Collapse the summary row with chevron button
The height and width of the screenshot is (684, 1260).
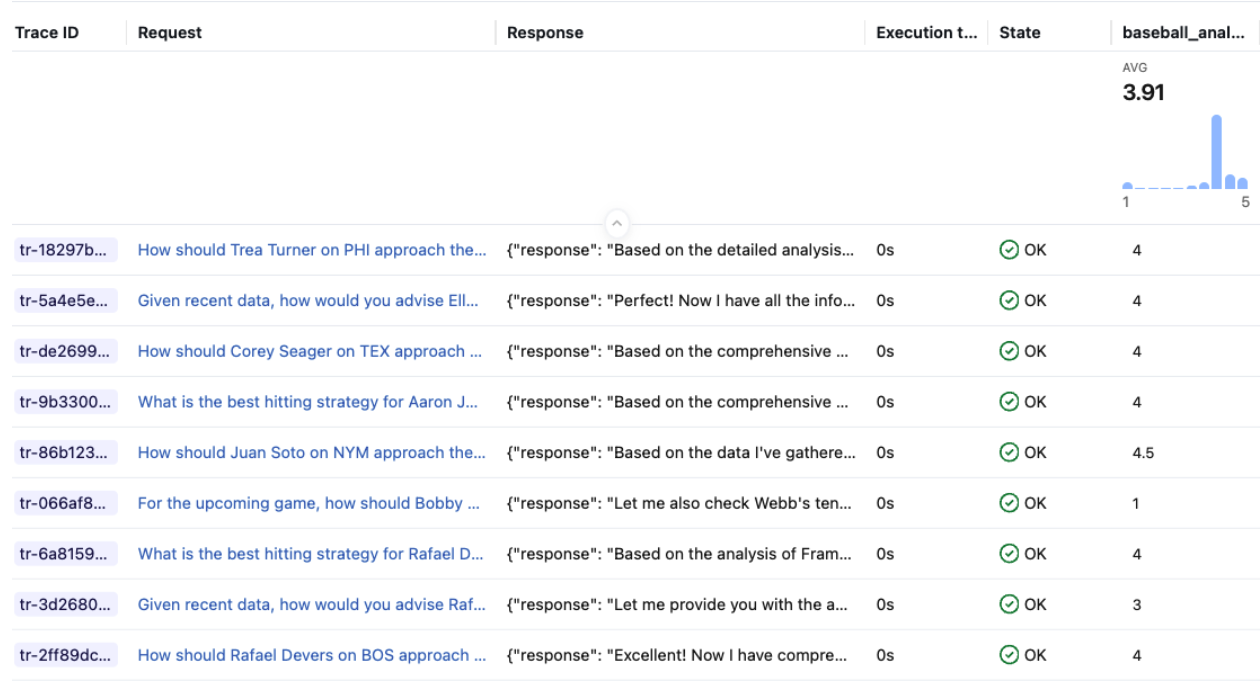point(617,223)
